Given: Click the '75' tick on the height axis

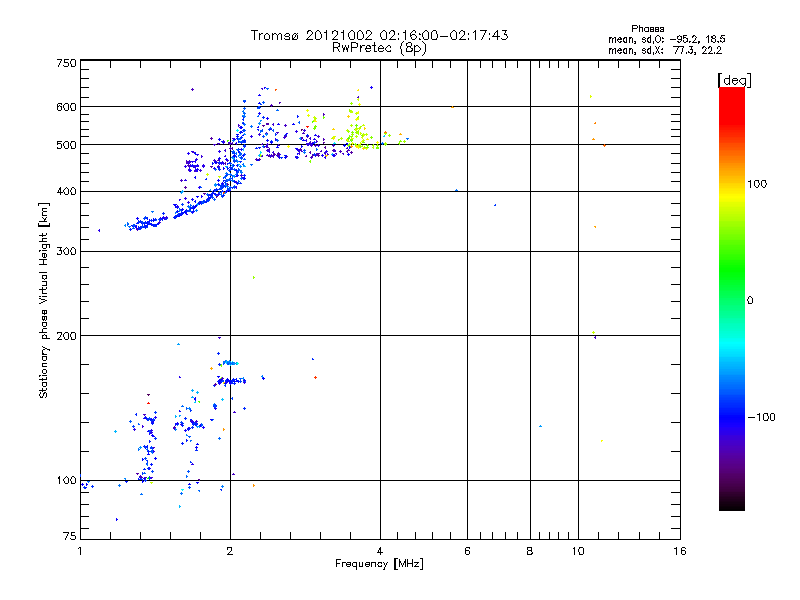Looking at the screenshot, I should pyautogui.click(x=70, y=536).
